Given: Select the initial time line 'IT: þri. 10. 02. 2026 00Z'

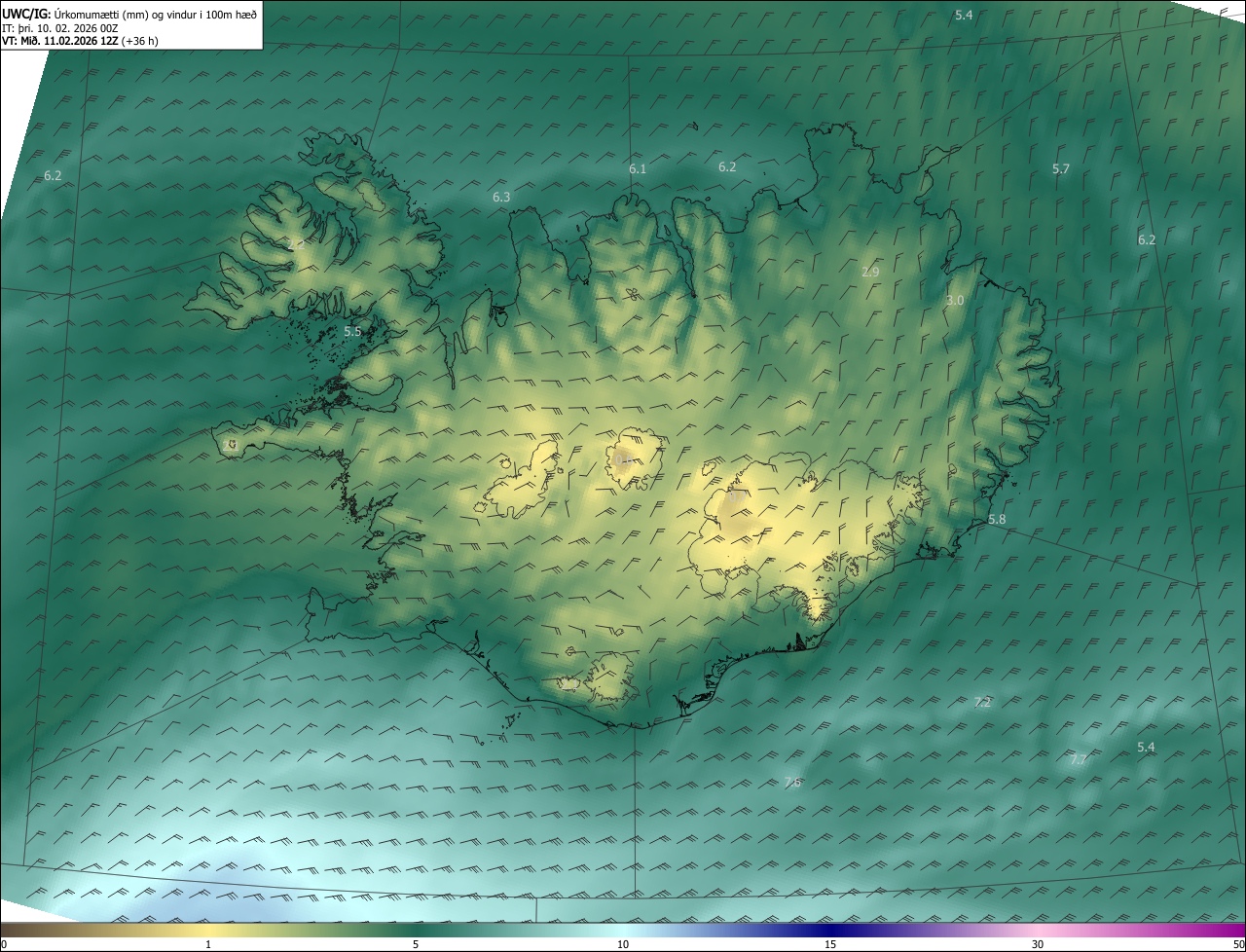Looking at the screenshot, I should pyautogui.click(x=62, y=28).
